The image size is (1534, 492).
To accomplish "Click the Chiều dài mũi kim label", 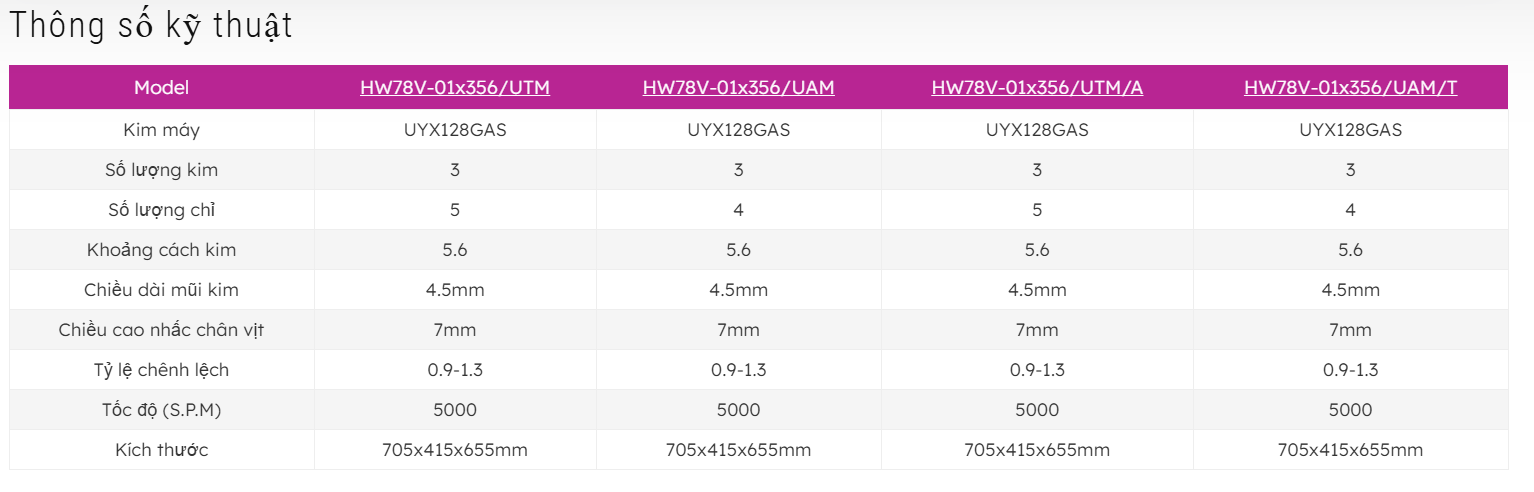I will (x=161, y=290).
